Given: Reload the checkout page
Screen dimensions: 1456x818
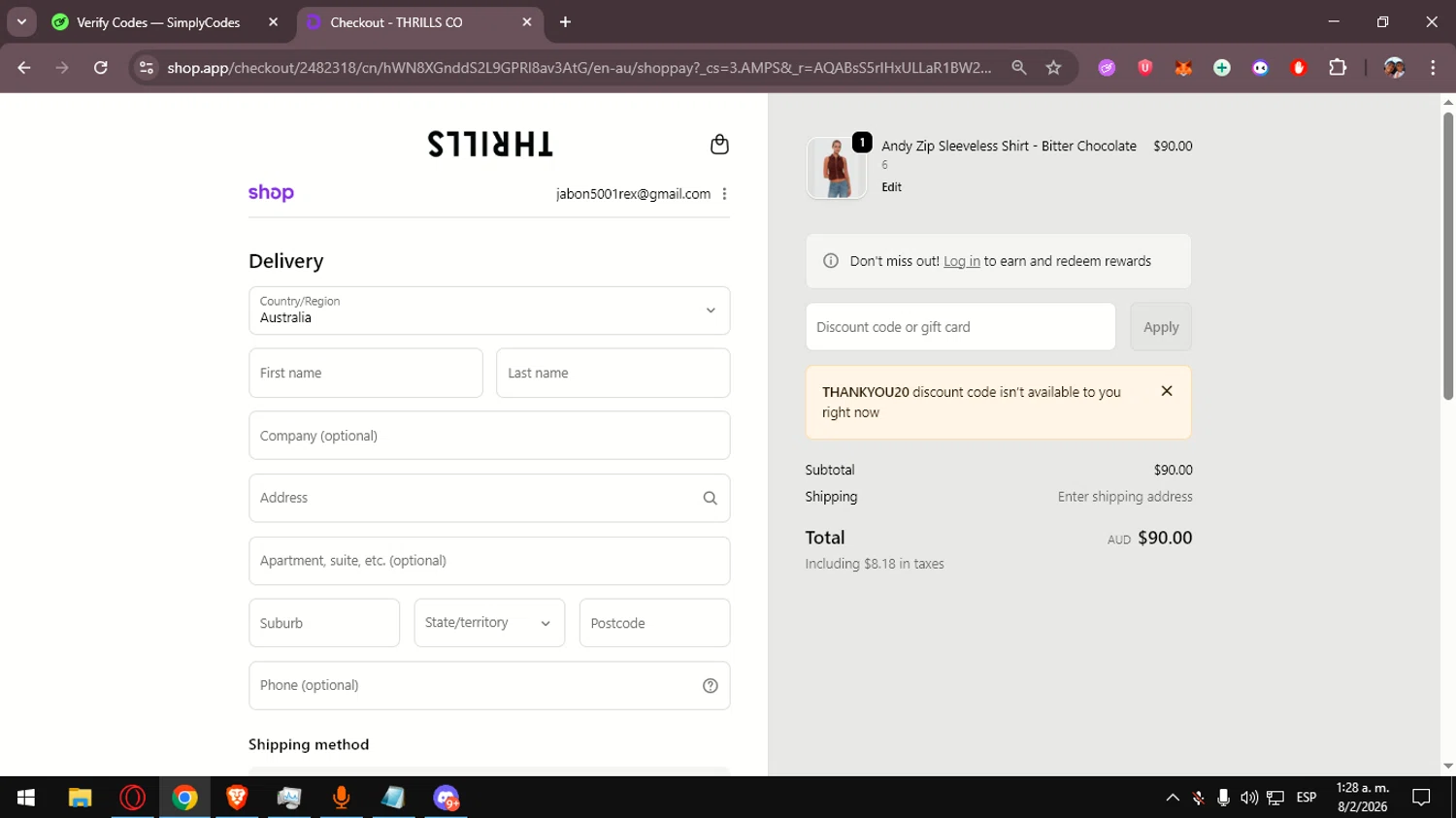Looking at the screenshot, I should click(101, 68).
